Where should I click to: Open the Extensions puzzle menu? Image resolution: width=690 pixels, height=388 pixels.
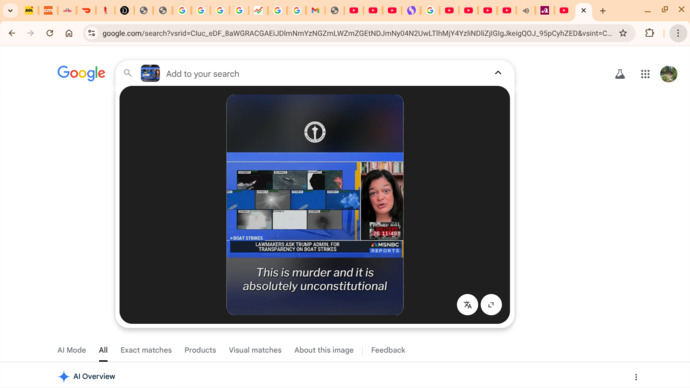point(650,33)
